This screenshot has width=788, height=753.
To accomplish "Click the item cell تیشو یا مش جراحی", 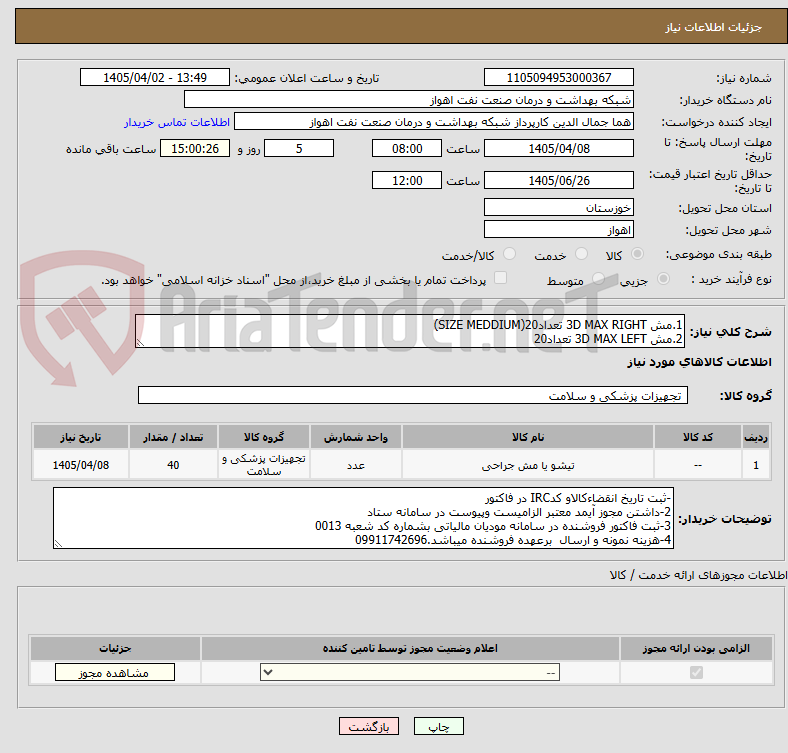I will (x=528, y=465).
